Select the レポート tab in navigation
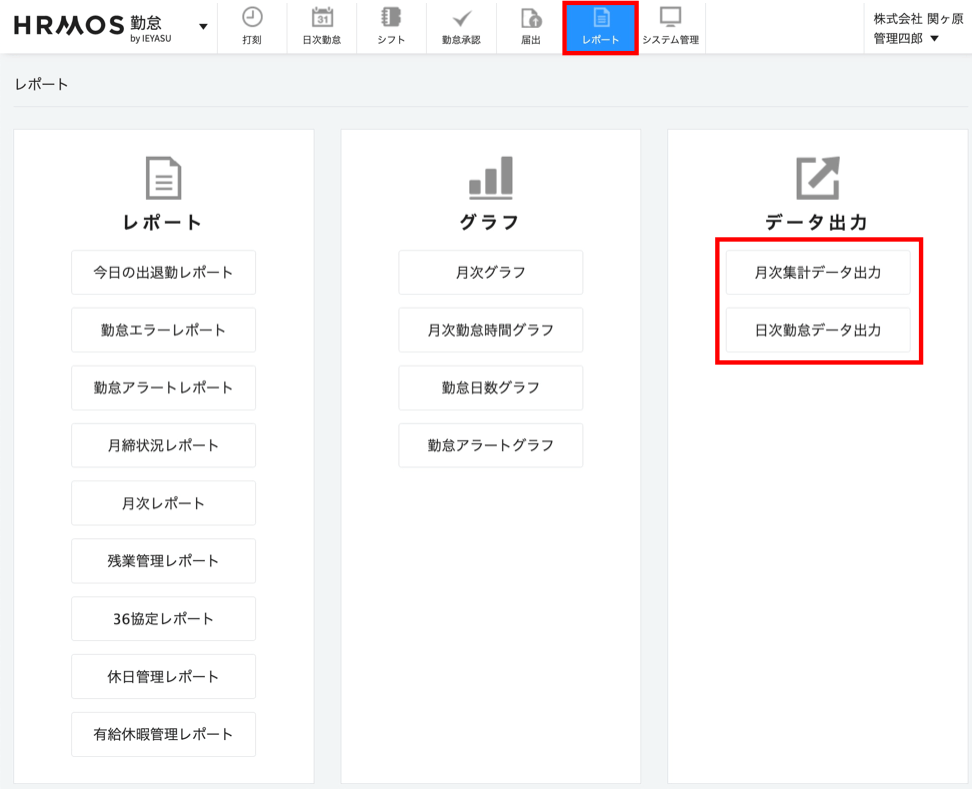 (x=600, y=27)
